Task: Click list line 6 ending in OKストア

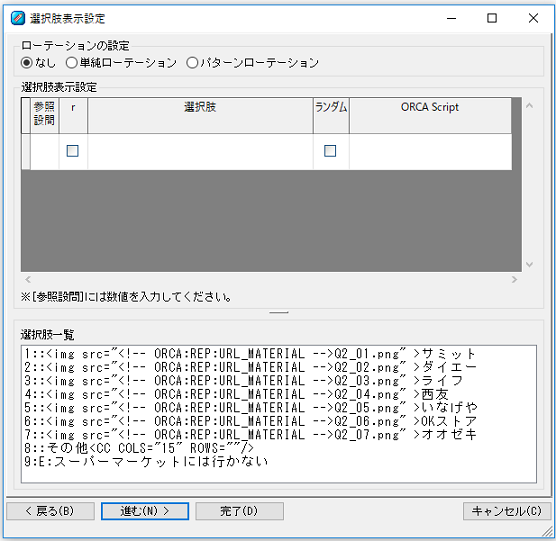Action: [250, 421]
